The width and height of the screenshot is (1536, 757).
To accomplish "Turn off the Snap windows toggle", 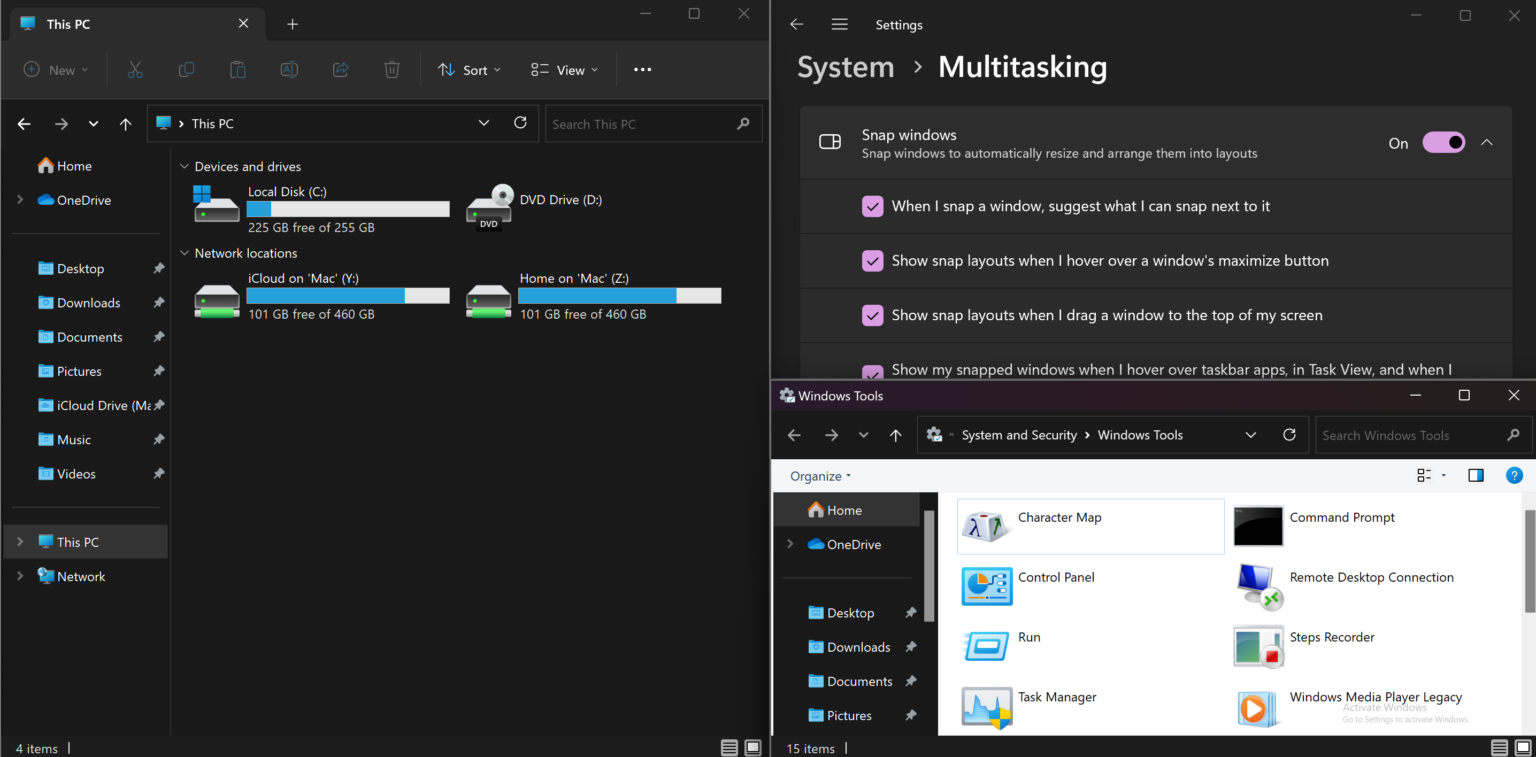I will pos(1443,142).
